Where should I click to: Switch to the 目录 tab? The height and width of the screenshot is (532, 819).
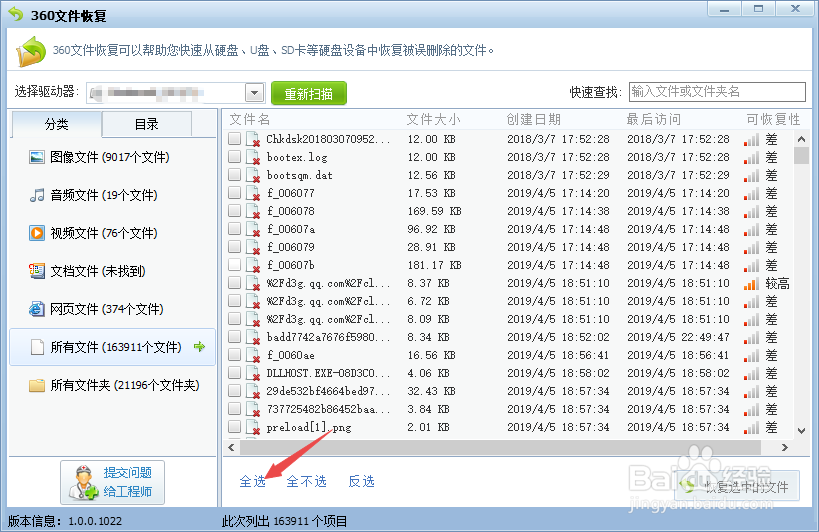pyautogui.click(x=147, y=124)
